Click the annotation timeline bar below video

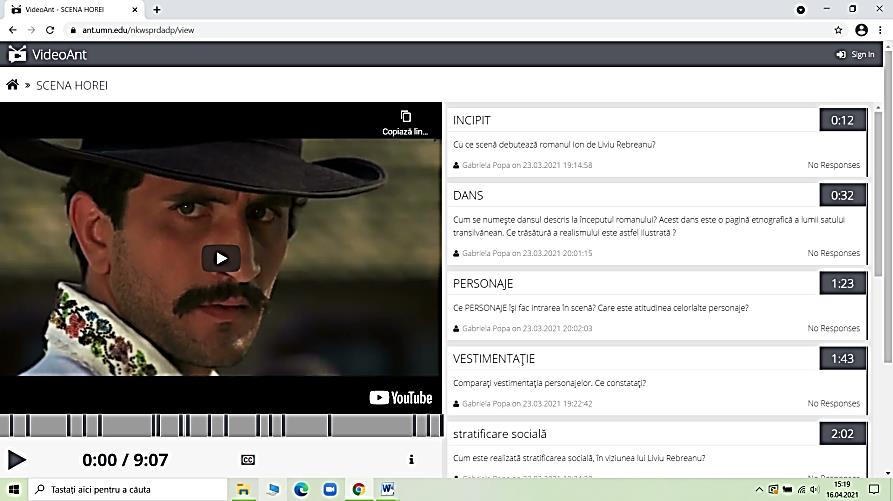222,425
